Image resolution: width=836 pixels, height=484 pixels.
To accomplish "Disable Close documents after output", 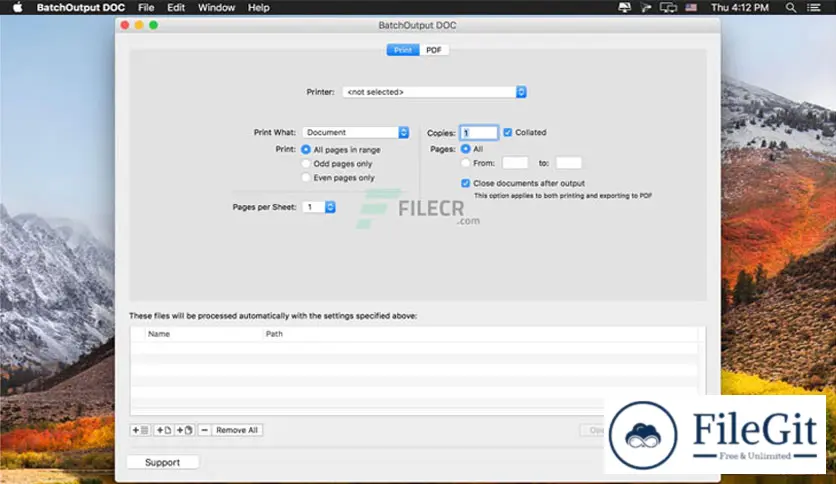I will point(466,183).
